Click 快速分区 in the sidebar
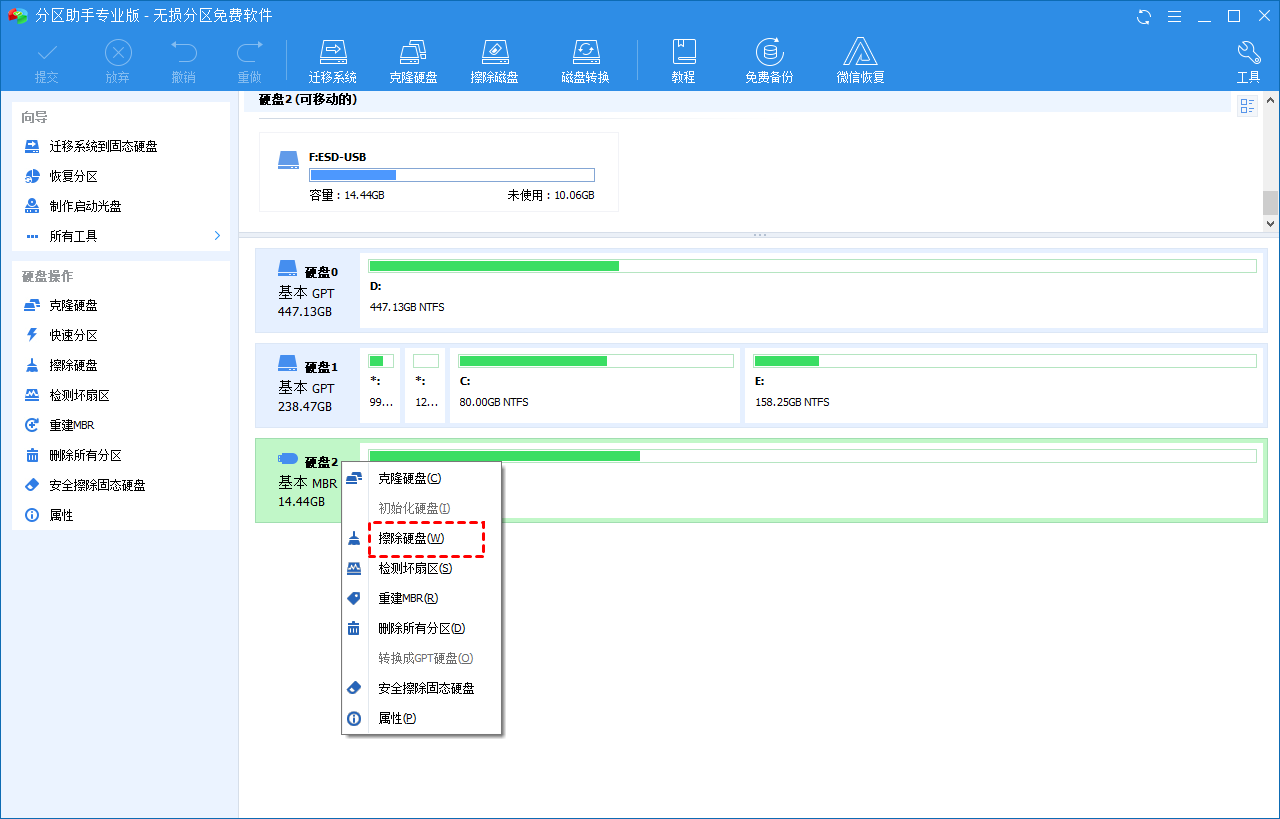This screenshot has height=819, width=1280. [73, 335]
